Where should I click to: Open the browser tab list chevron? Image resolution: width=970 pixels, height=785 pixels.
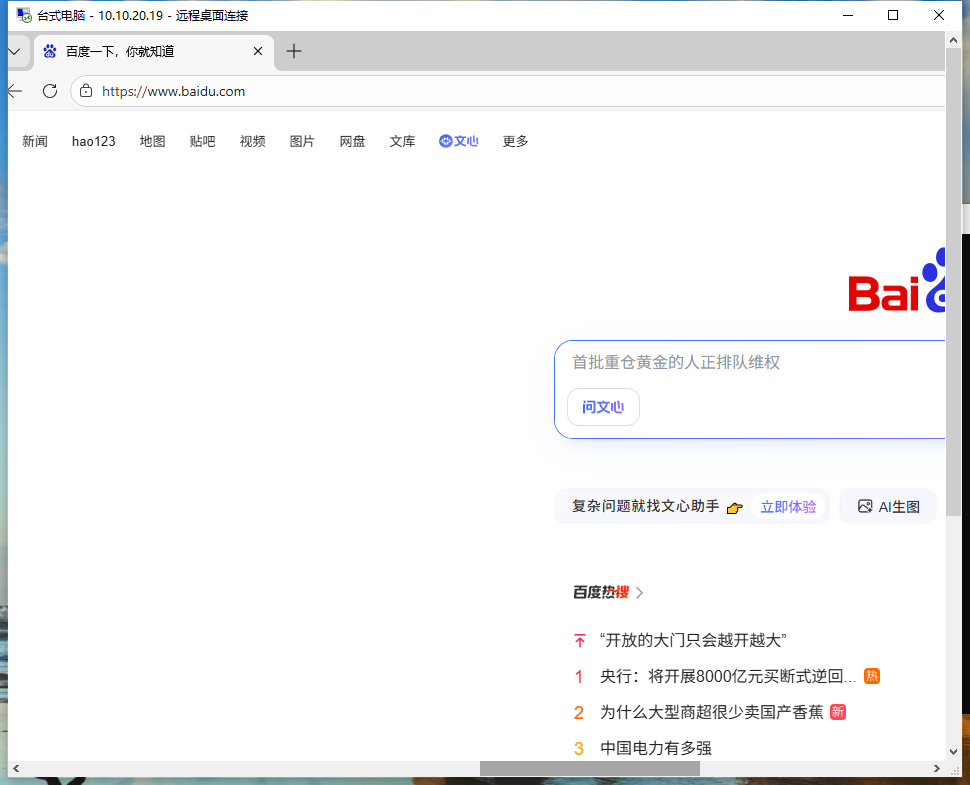point(15,51)
